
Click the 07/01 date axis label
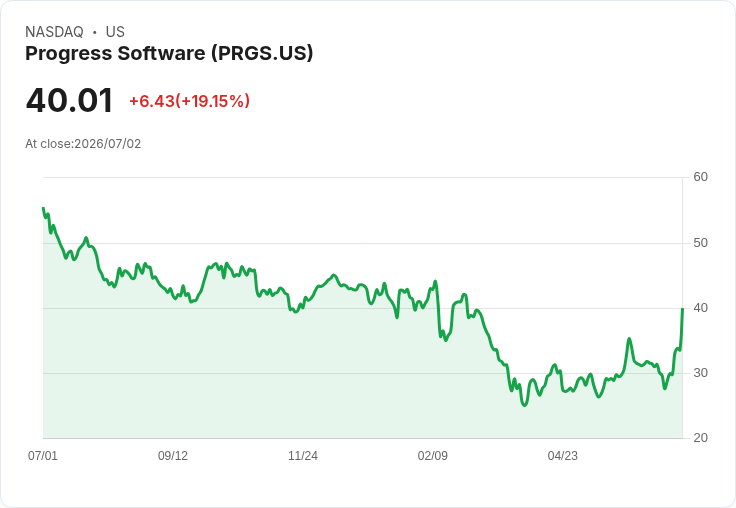[43, 455]
